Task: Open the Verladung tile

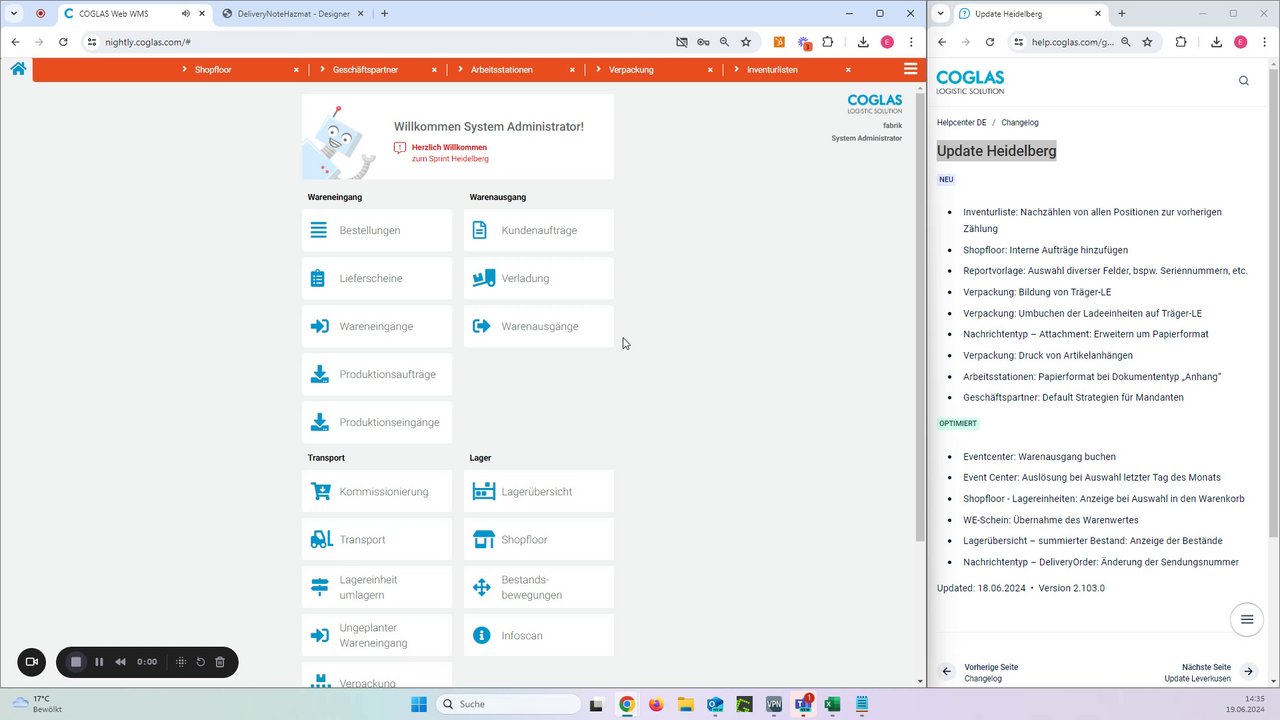Action: click(x=539, y=278)
